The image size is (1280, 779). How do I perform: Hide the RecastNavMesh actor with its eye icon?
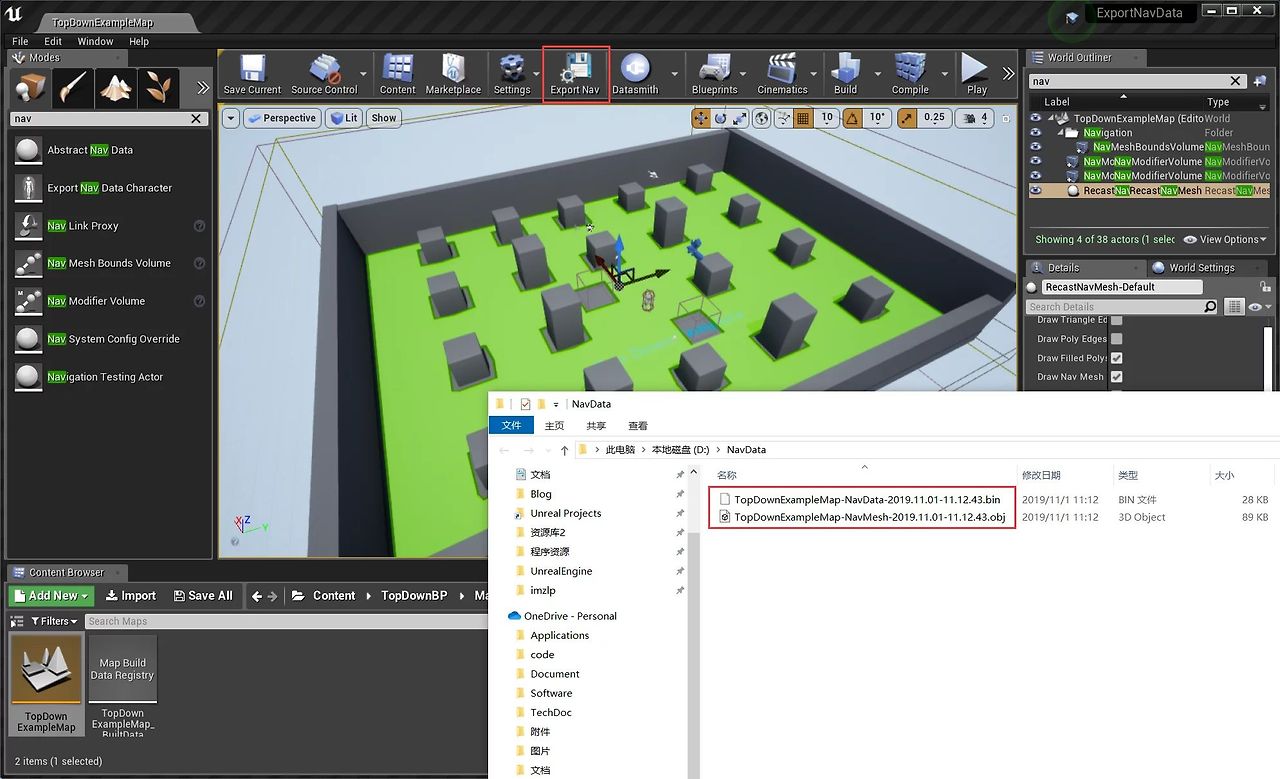(1036, 190)
